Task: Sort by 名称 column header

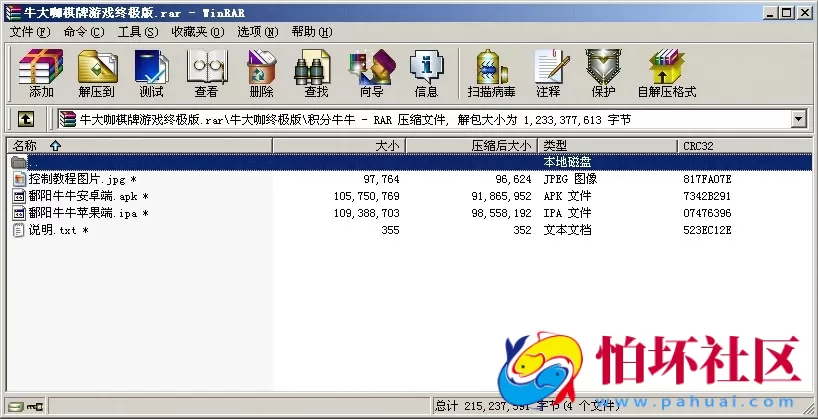Action: pyautogui.click(x=139, y=146)
